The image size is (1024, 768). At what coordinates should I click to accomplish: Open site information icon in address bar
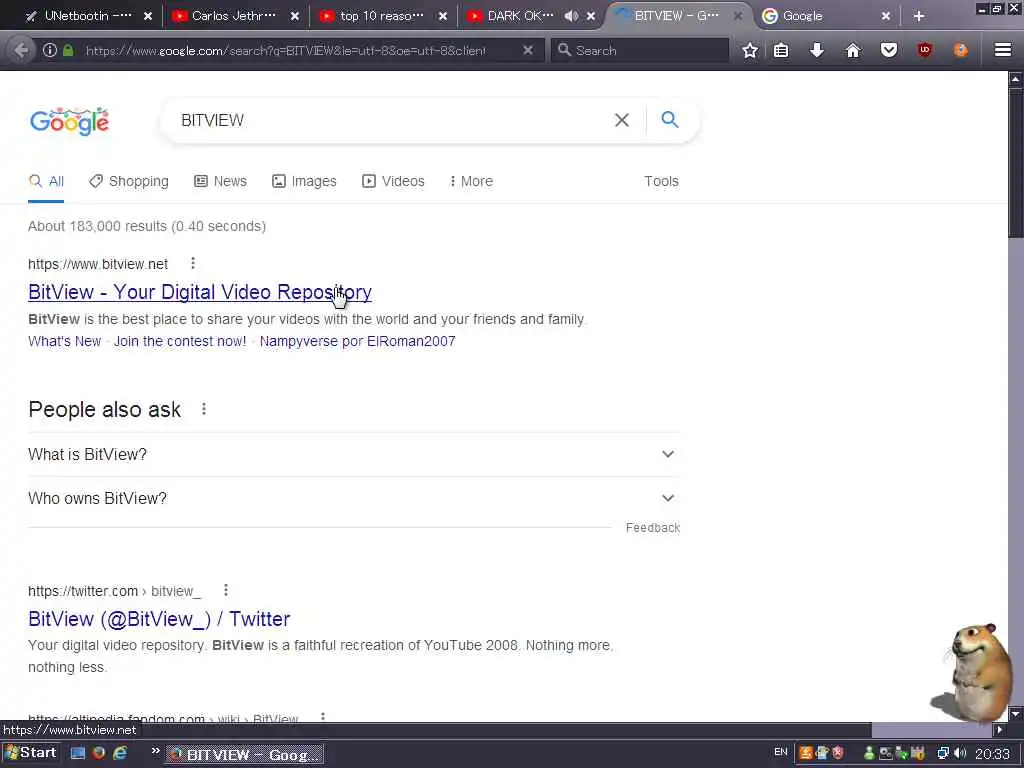(x=50, y=50)
